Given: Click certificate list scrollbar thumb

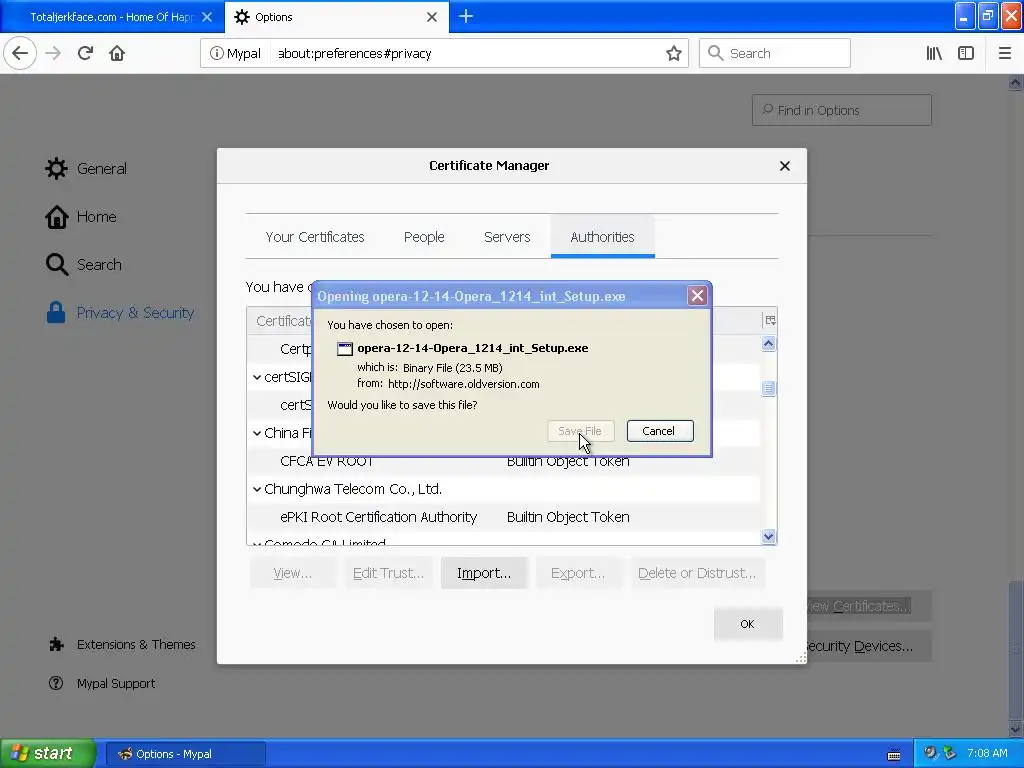Looking at the screenshot, I should tap(769, 389).
